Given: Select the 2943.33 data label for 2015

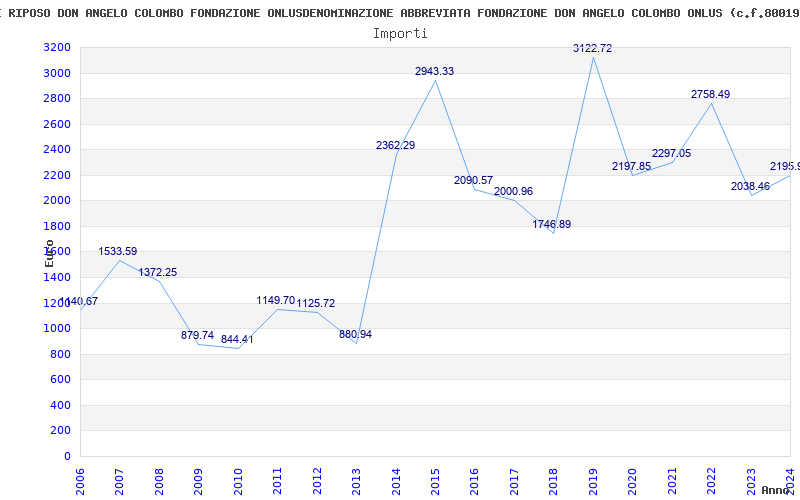Looking at the screenshot, I should coord(434,71).
